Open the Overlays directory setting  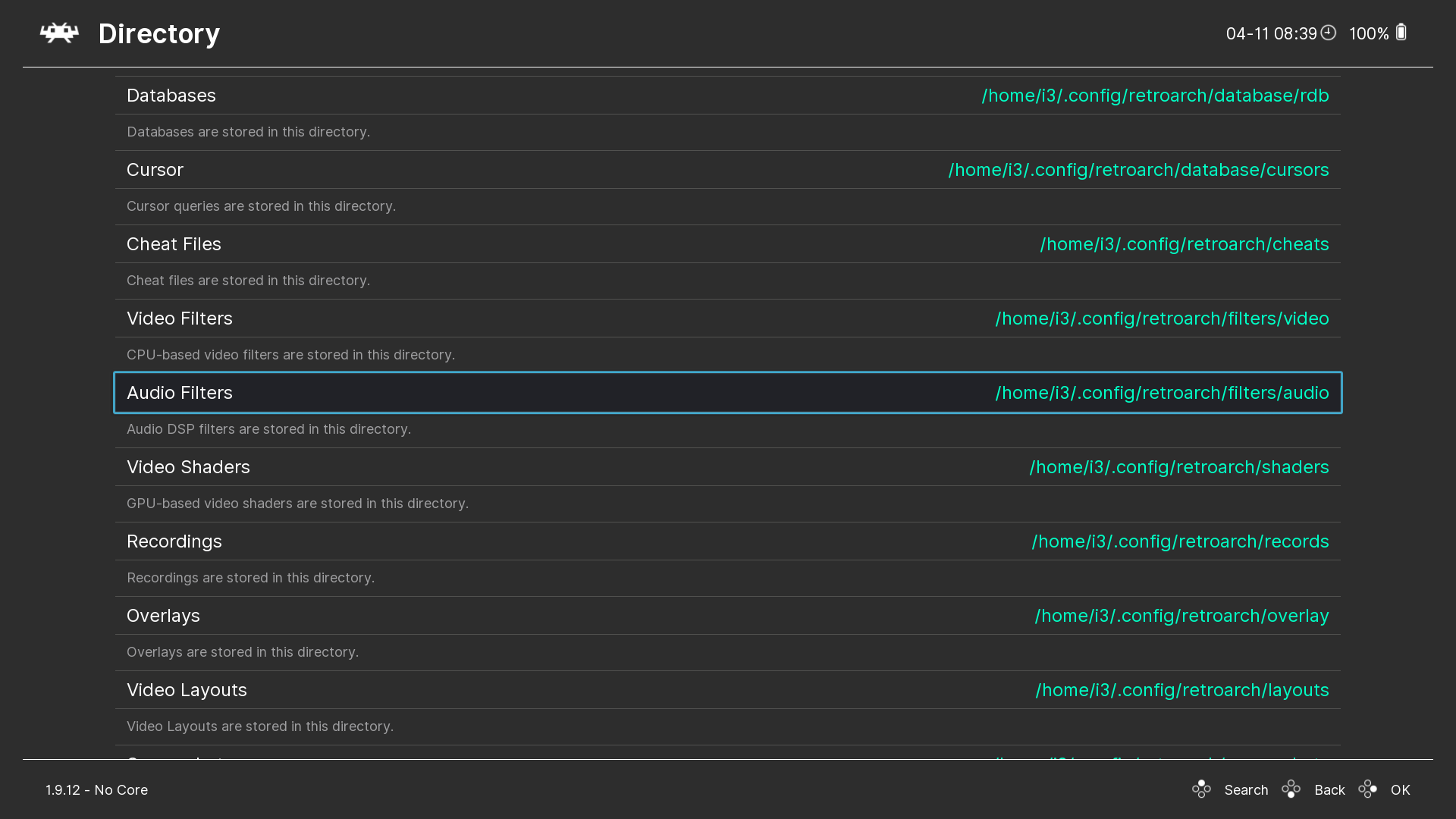pyautogui.click(x=163, y=616)
